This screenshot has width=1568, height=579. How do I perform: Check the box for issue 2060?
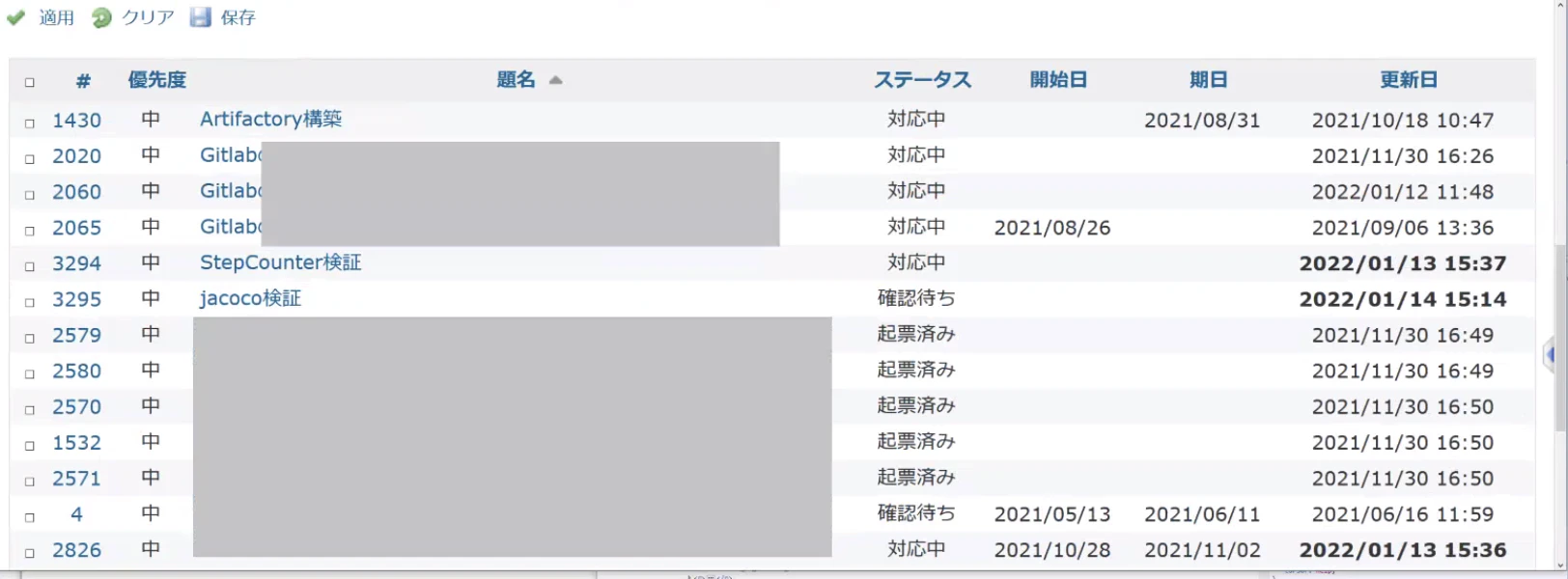(29, 194)
